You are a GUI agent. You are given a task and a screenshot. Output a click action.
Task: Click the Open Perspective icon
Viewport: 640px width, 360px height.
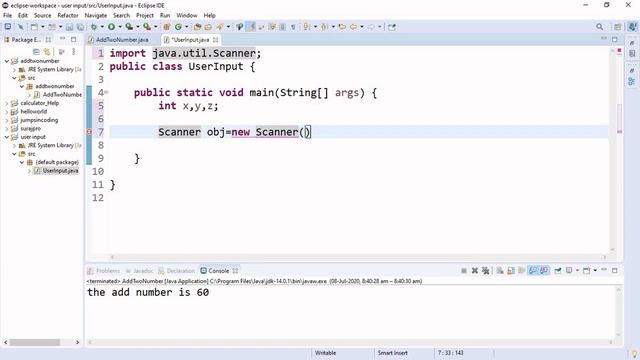(618, 27)
